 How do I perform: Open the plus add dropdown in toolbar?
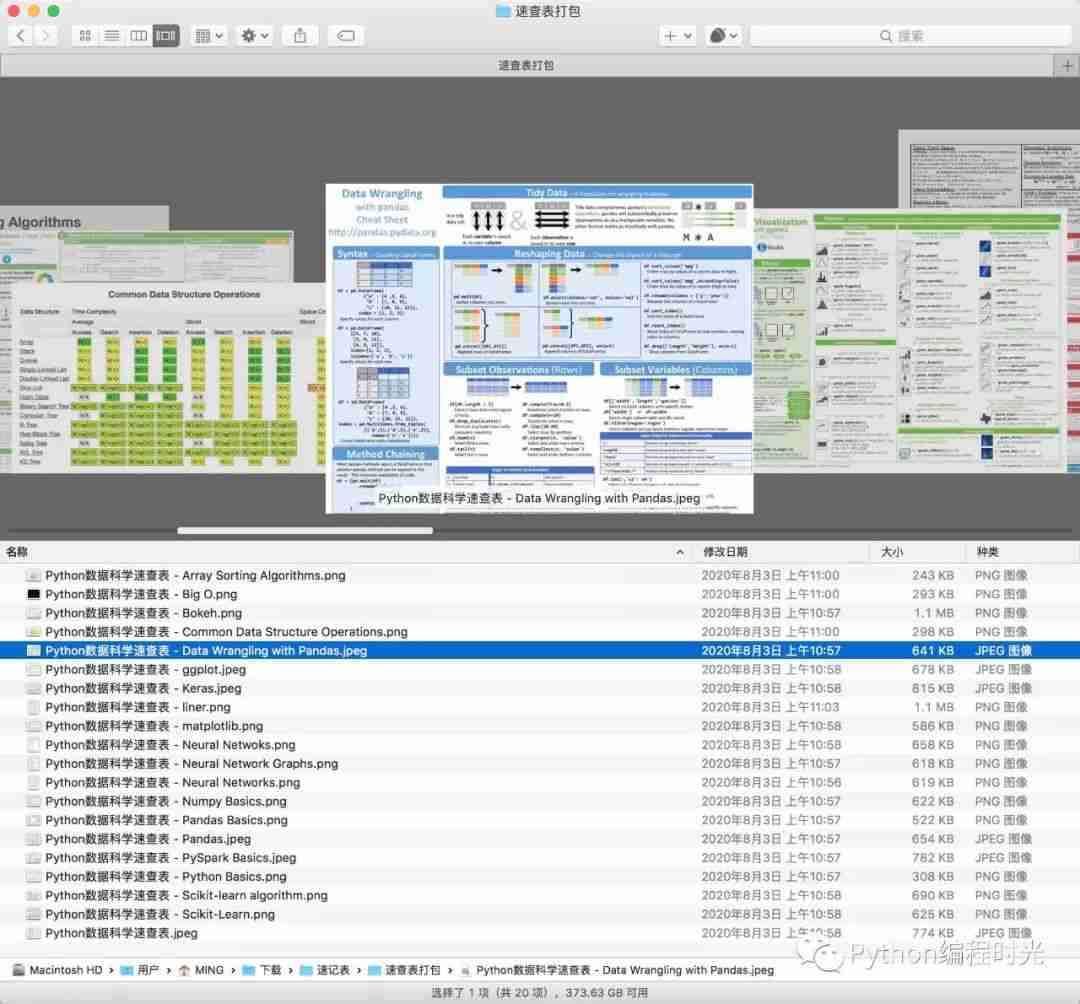coord(677,36)
